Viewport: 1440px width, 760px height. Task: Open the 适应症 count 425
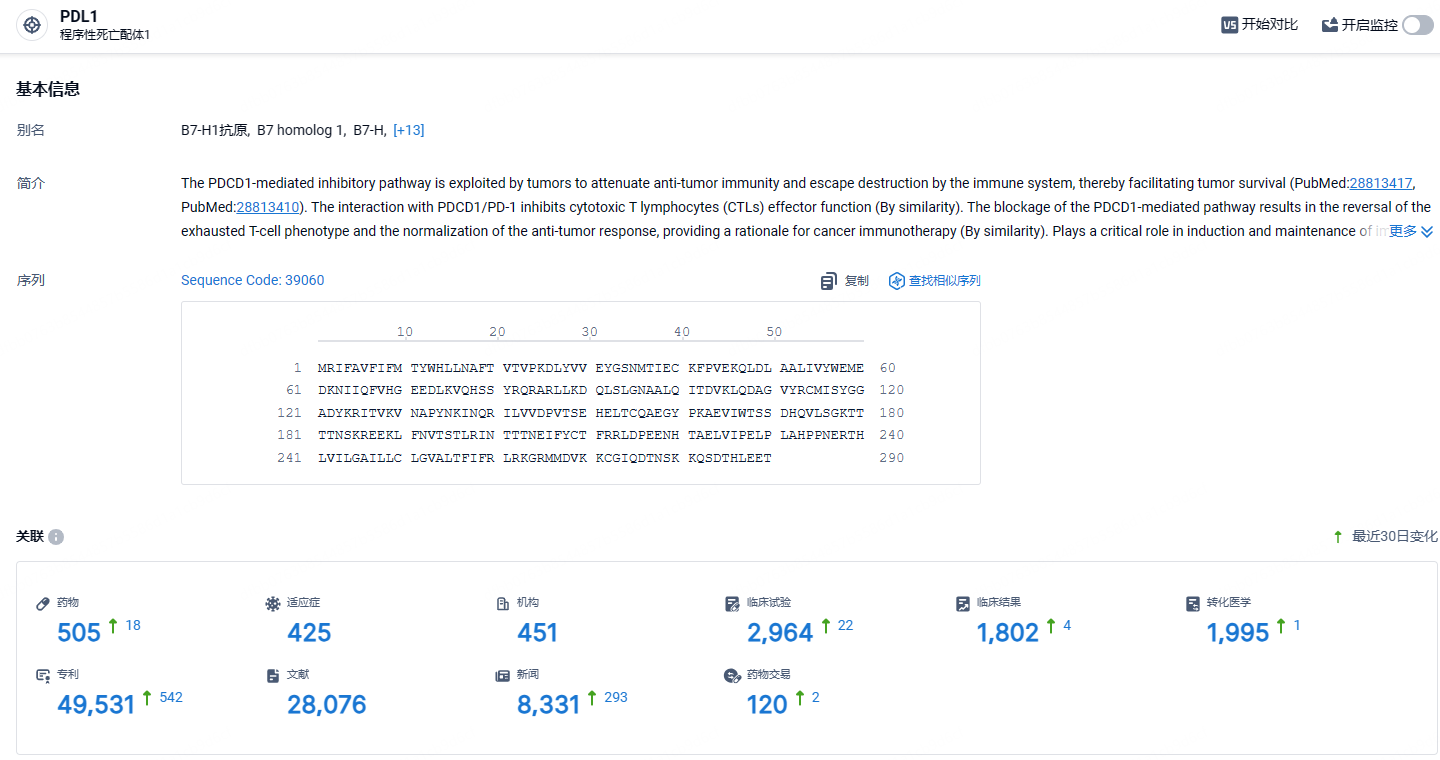[x=309, y=632]
